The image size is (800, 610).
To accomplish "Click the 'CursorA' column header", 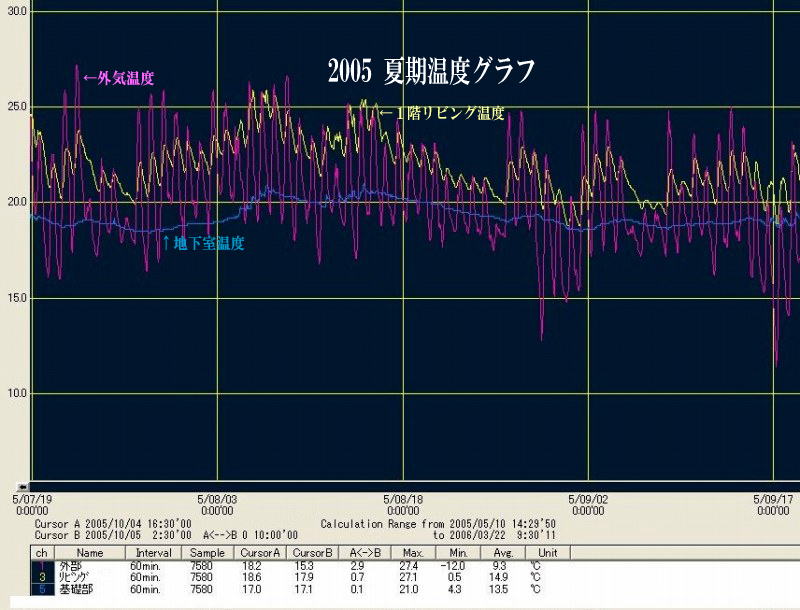I will pos(262,553).
